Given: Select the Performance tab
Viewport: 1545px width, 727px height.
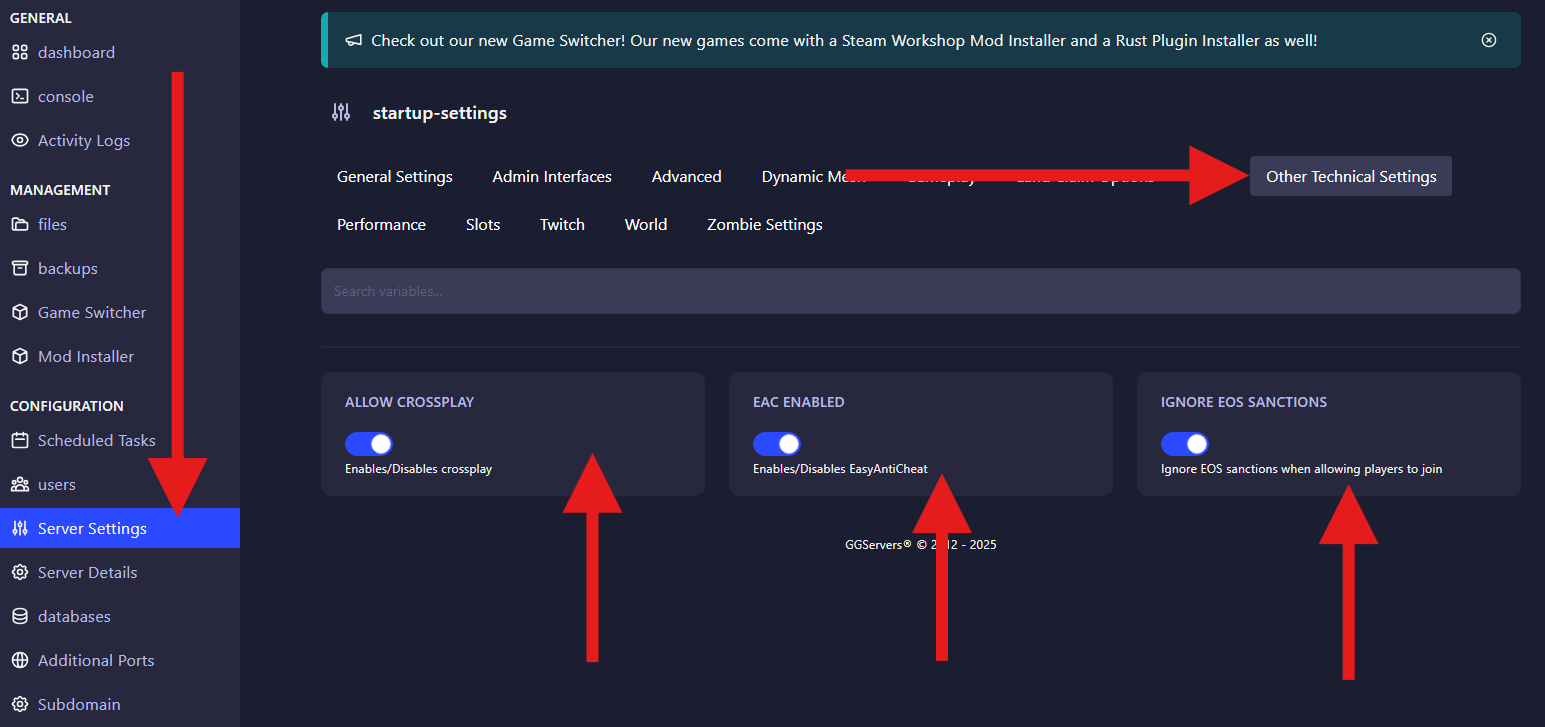Looking at the screenshot, I should click(381, 224).
